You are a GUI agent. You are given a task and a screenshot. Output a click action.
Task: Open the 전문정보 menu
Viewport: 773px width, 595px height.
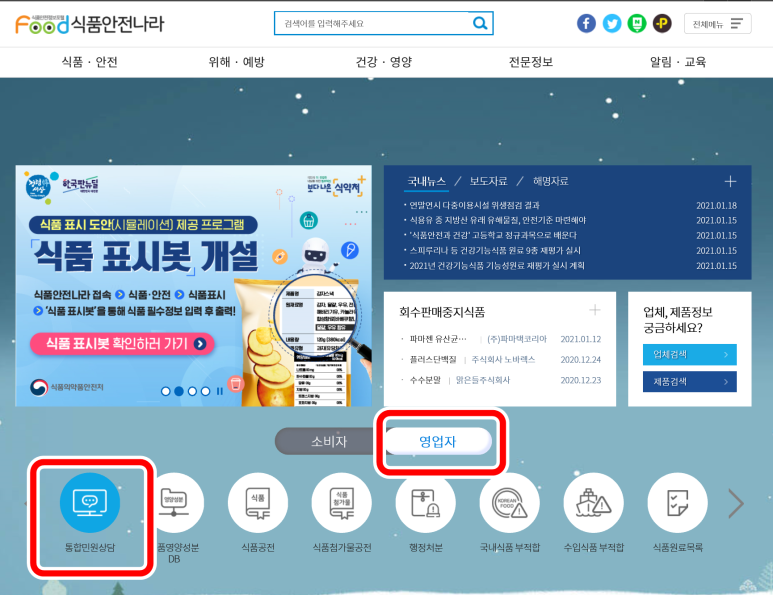[x=530, y=62]
